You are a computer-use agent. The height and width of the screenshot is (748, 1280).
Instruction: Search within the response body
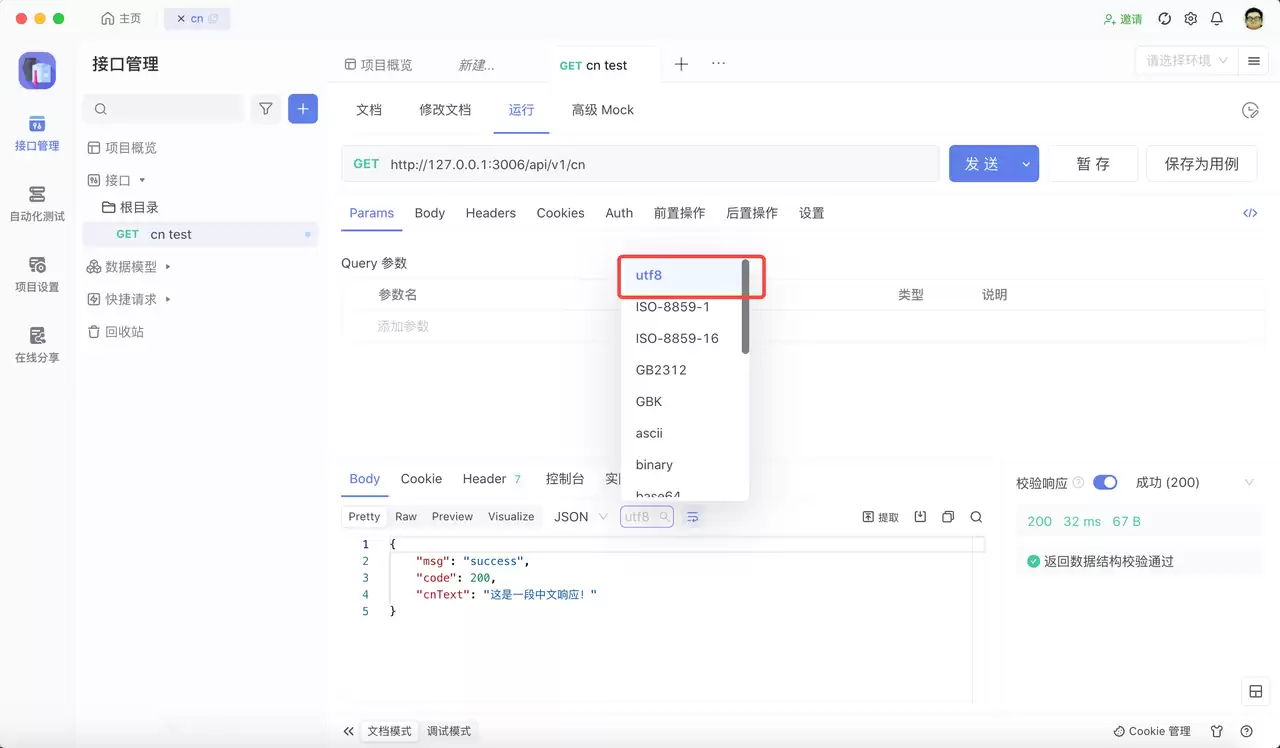[x=976, y=517]
